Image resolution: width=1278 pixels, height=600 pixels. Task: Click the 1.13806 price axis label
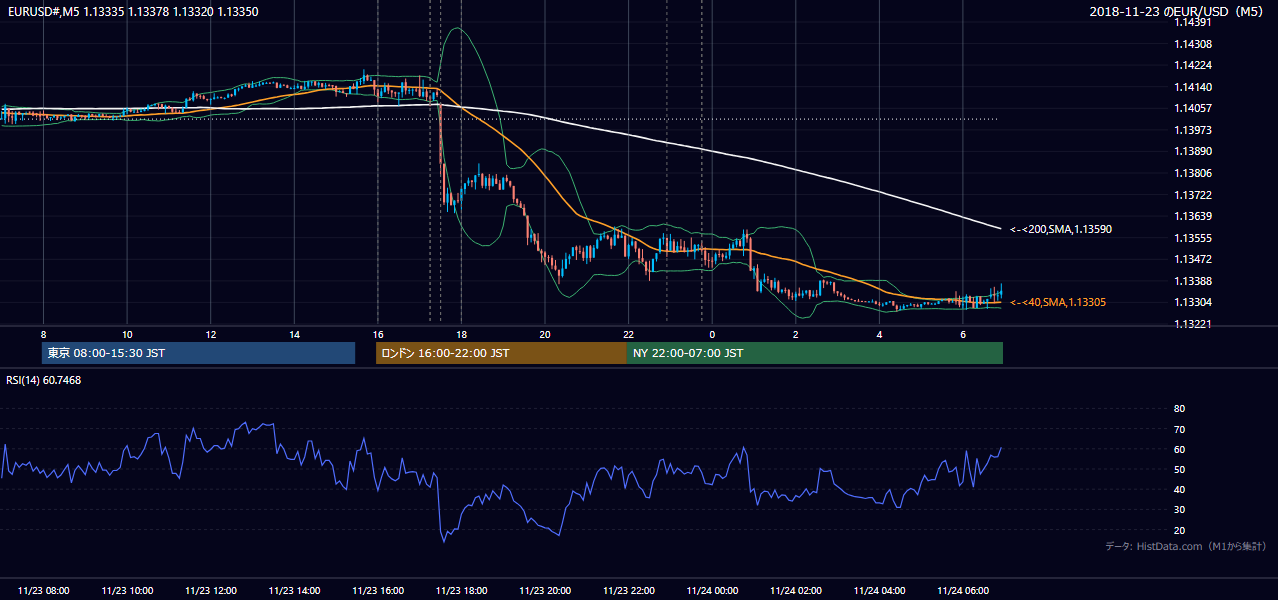(1194, 173)
